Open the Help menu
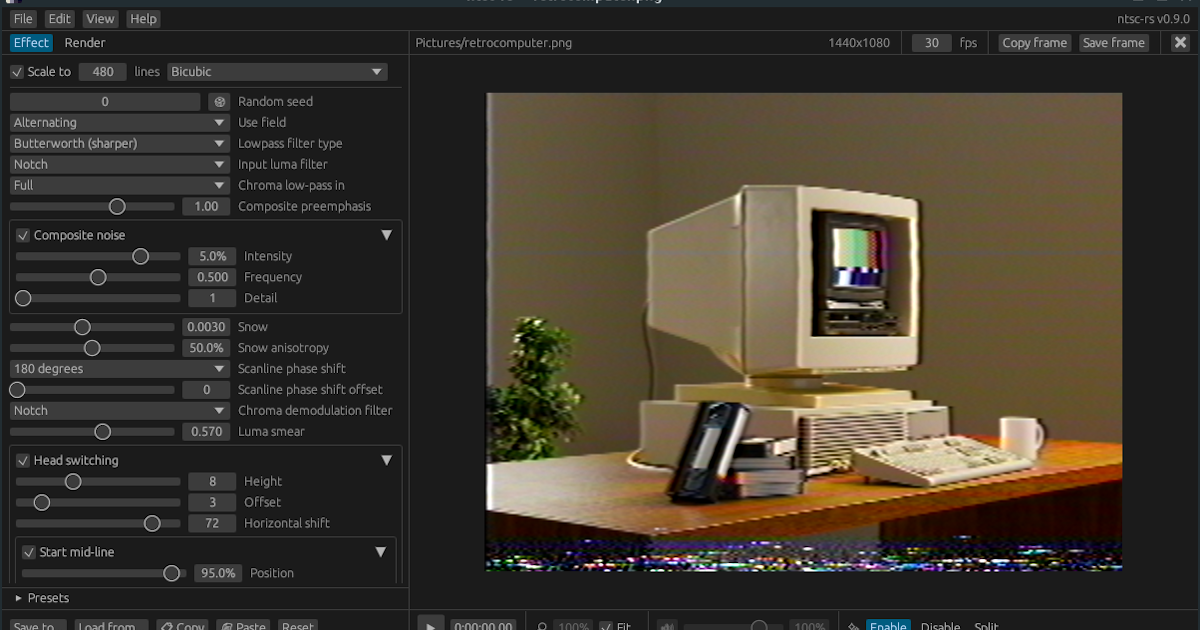The image size is (1200, 630). click(144, 19)
